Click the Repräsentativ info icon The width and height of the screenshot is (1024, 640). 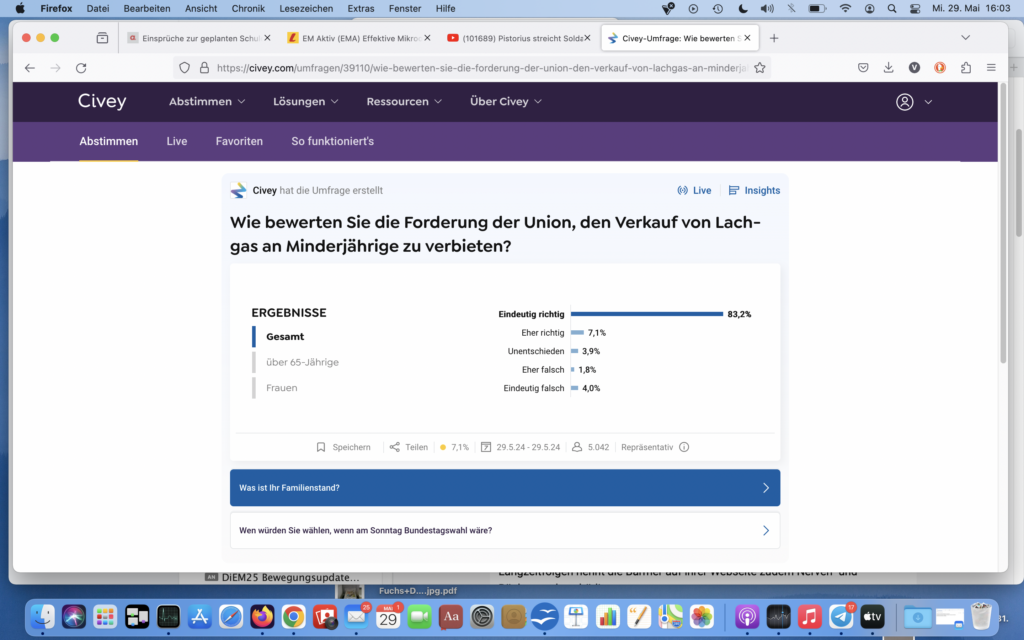[x=684, y=447]
